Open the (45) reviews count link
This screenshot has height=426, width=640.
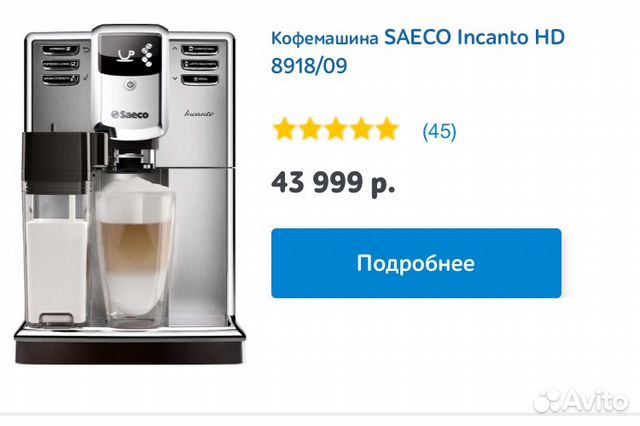(x=439, y=131)
